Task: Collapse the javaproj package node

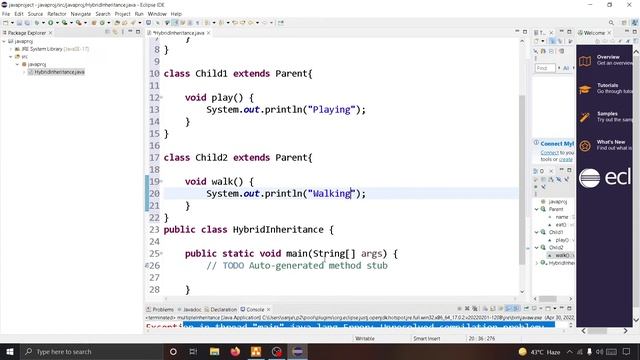Action: pyautogui.click(x=18, y=64)
